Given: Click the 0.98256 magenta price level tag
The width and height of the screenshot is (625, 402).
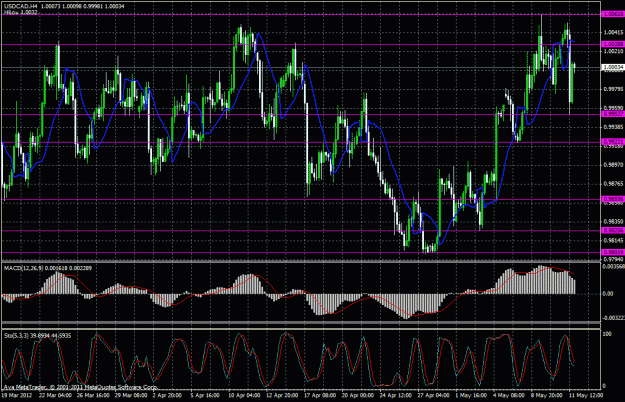Looking at the screenshot, I should pos(613,230).
